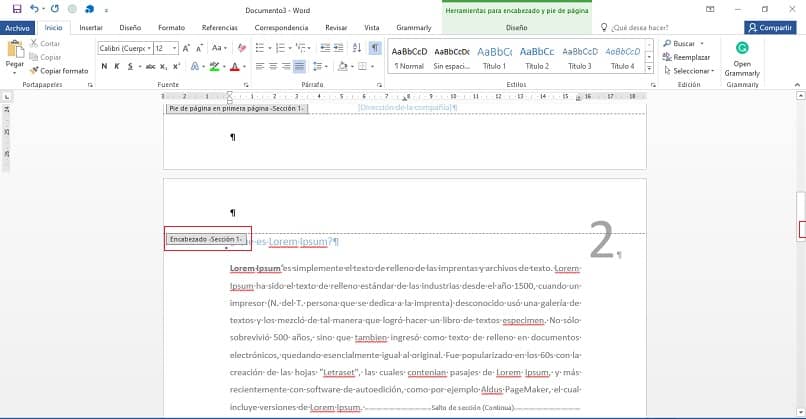
Task: Center align the paragraph text
Action: 272,67
